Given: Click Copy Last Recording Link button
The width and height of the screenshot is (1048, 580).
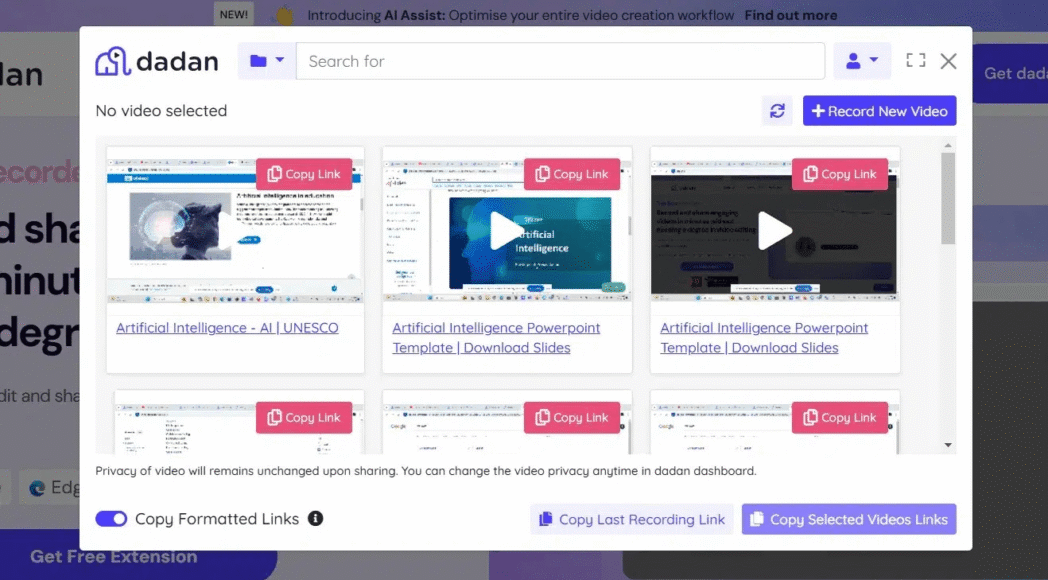Looking at the screenshot, I should tap(632, 519).
